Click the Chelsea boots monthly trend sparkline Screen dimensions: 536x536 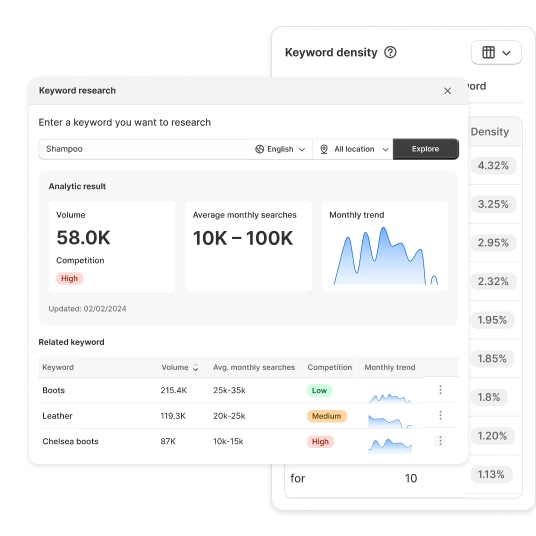[390, 446]
